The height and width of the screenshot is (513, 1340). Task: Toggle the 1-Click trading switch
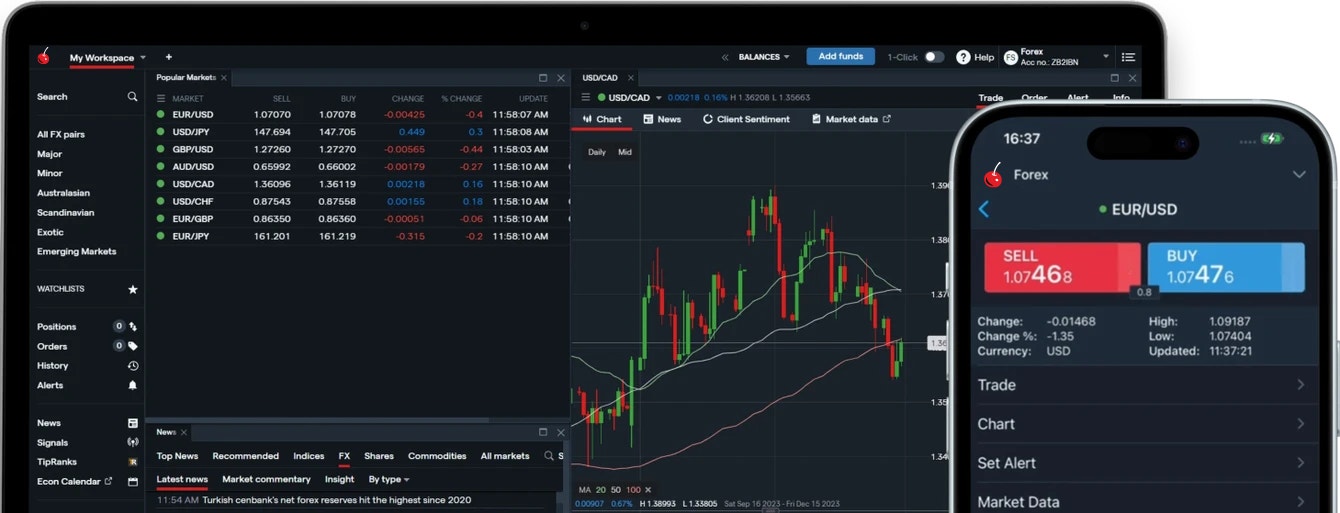pos(934,57)
